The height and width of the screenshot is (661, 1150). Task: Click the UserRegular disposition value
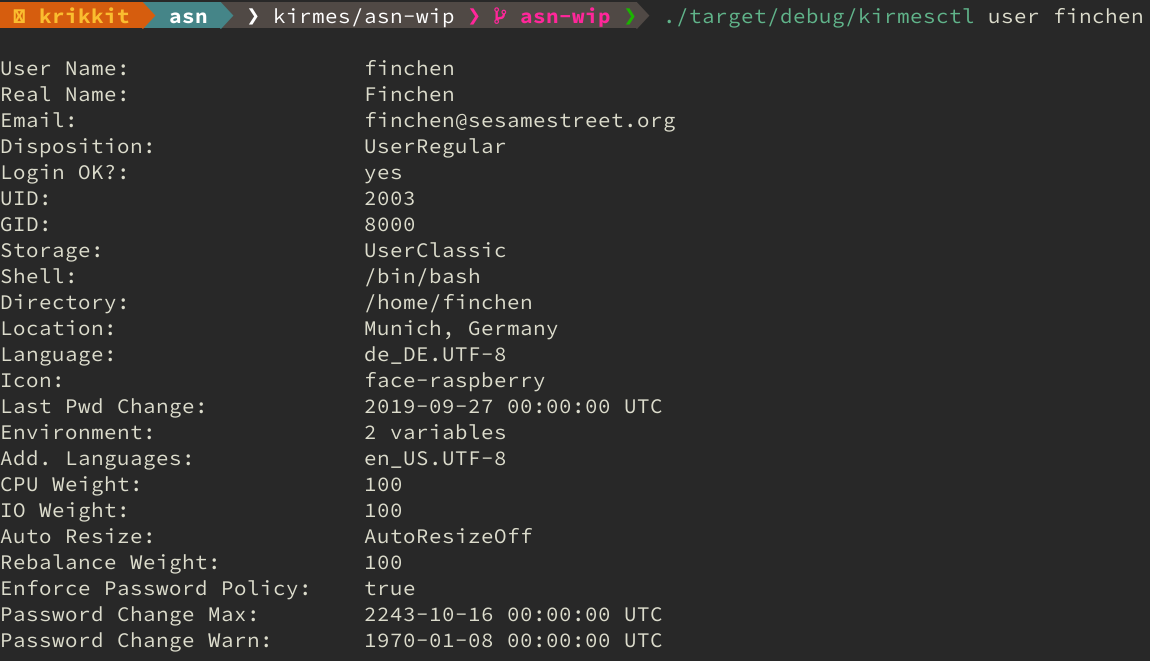[x=435, y=147]
